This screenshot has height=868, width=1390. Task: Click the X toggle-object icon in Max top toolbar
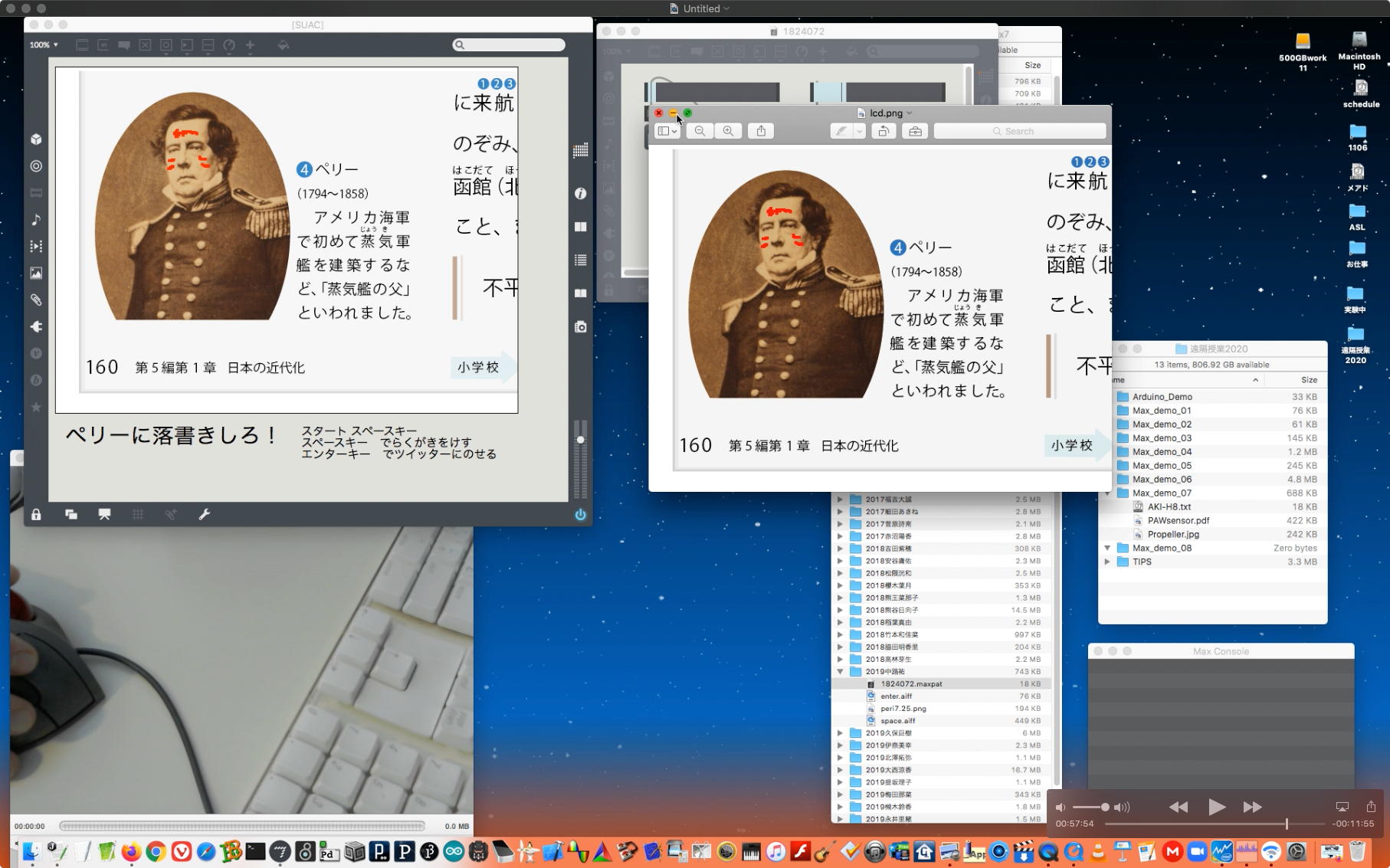145,45
